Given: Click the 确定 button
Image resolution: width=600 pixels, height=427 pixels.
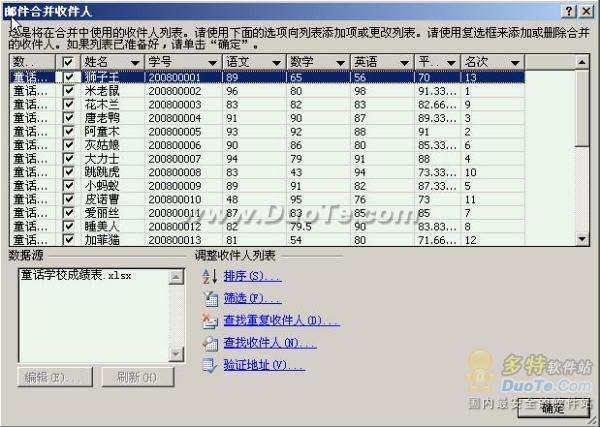Looking at the screenshot, I should [553, 408].
